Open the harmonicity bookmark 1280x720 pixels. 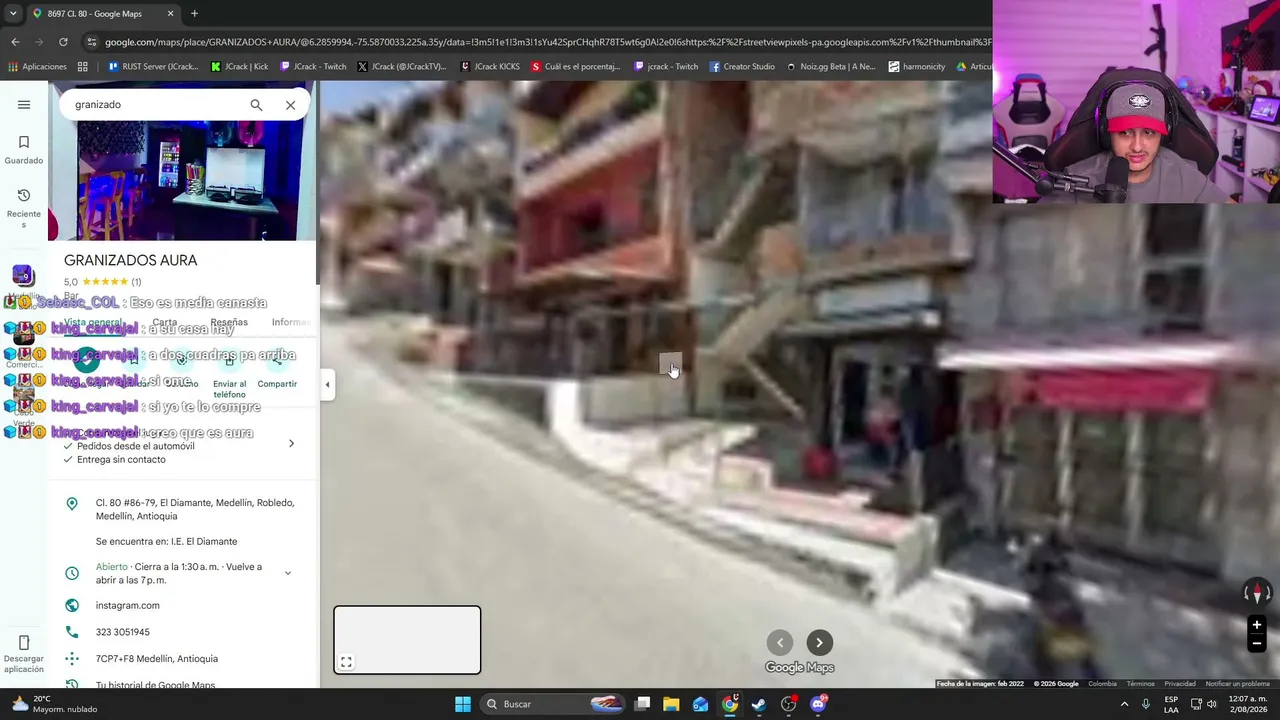pos(916,67)
